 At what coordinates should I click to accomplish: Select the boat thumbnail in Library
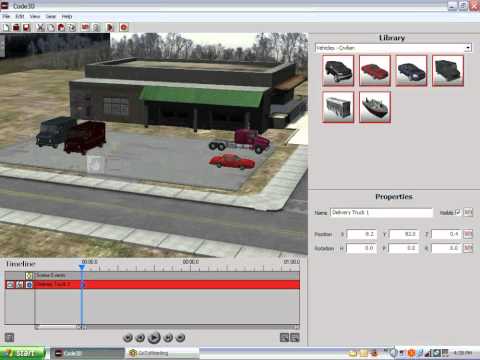pyautogui.click(x=375, y=107)
